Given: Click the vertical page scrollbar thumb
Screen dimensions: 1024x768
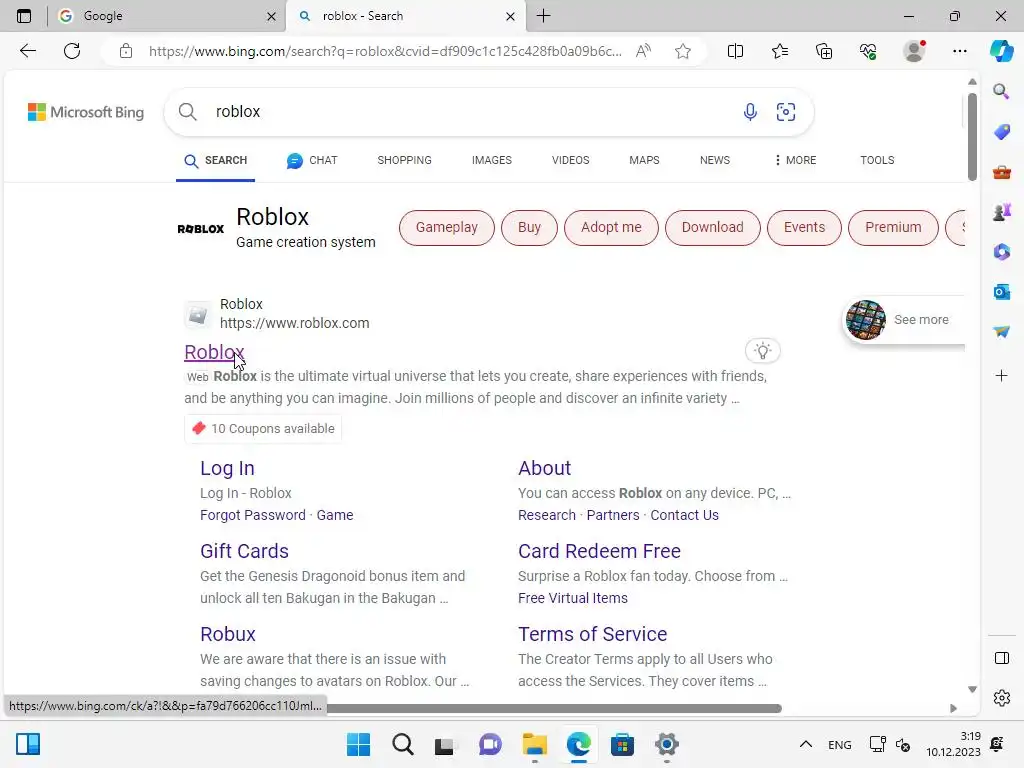Looking at the screenshot, I should coord(972,137).
